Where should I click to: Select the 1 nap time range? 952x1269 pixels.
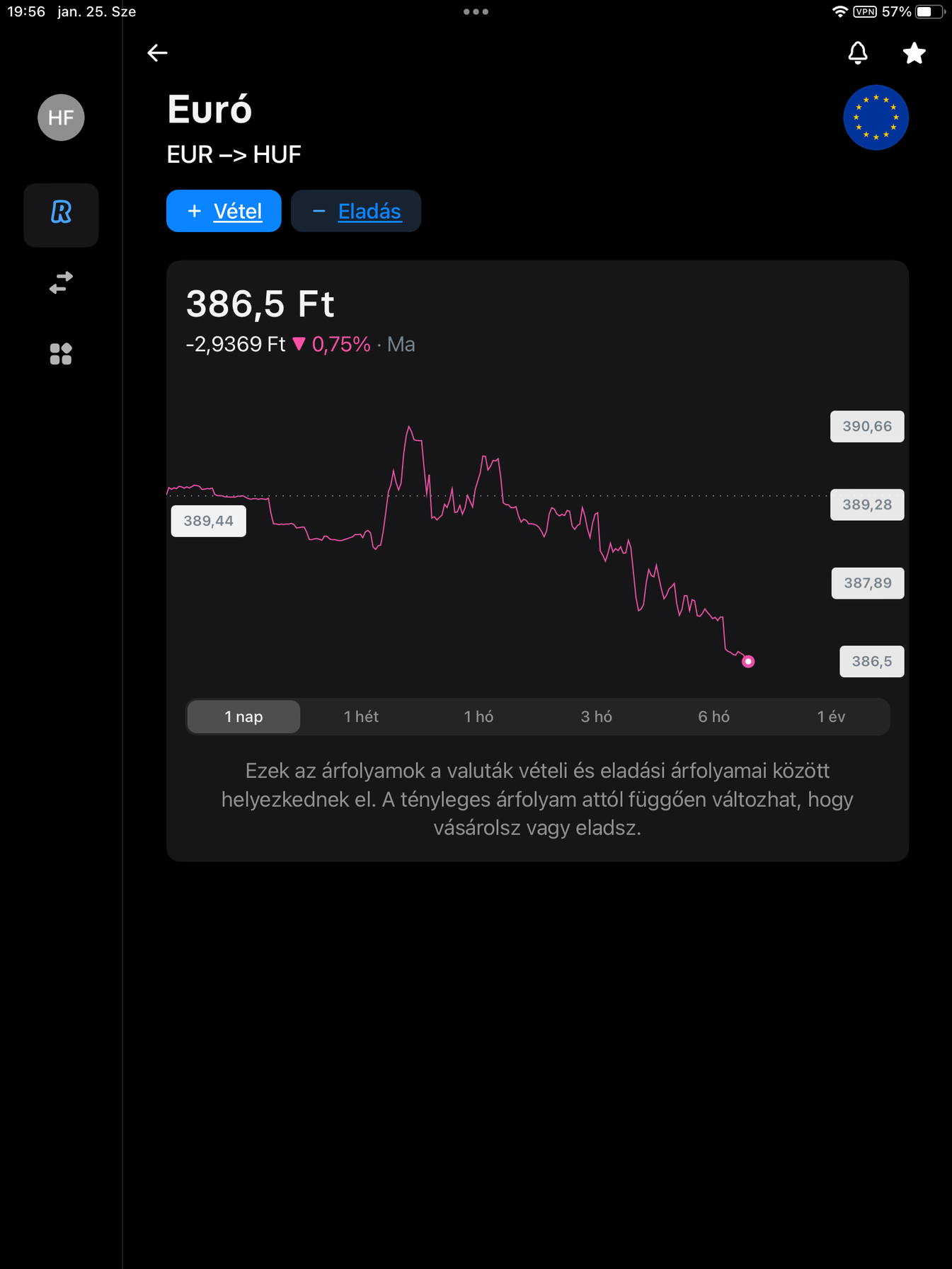coord(243,716)
